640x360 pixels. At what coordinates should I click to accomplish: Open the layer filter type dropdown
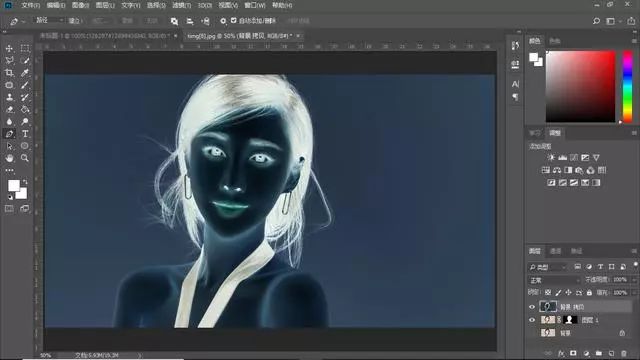coord(548,267)
